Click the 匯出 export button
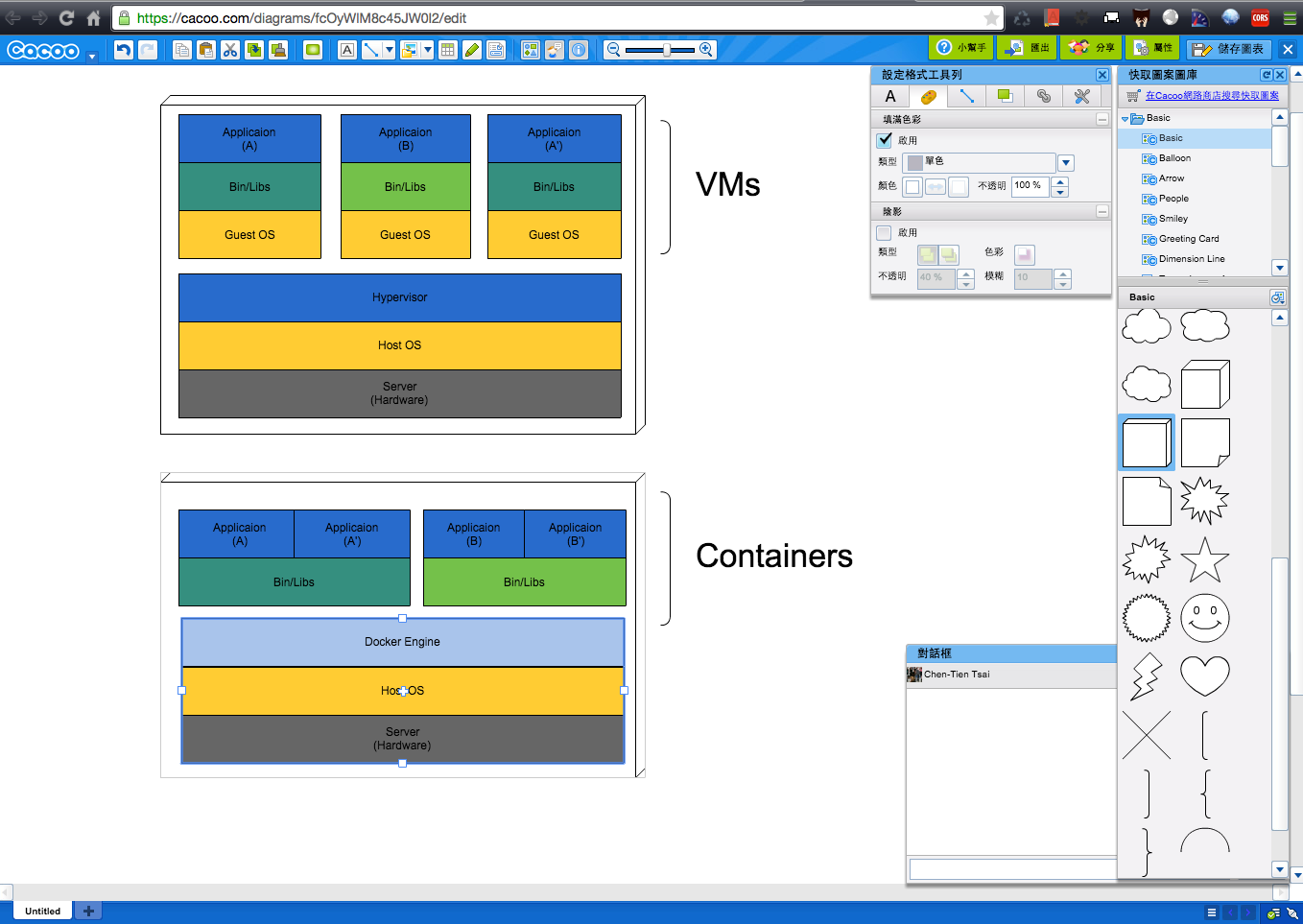This screenshot has width=1303, height=924. tap(1028, 48)
